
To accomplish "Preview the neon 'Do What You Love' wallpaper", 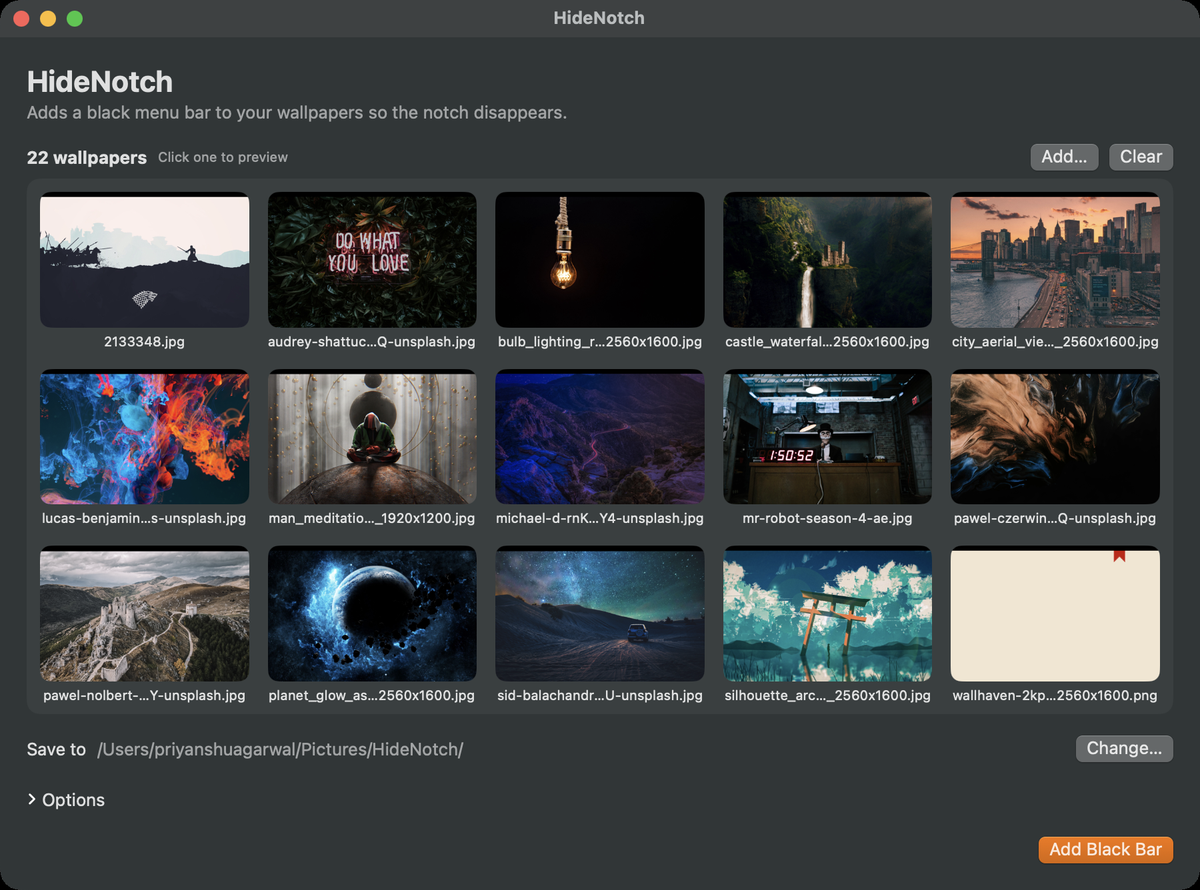I will pos(372,260).
